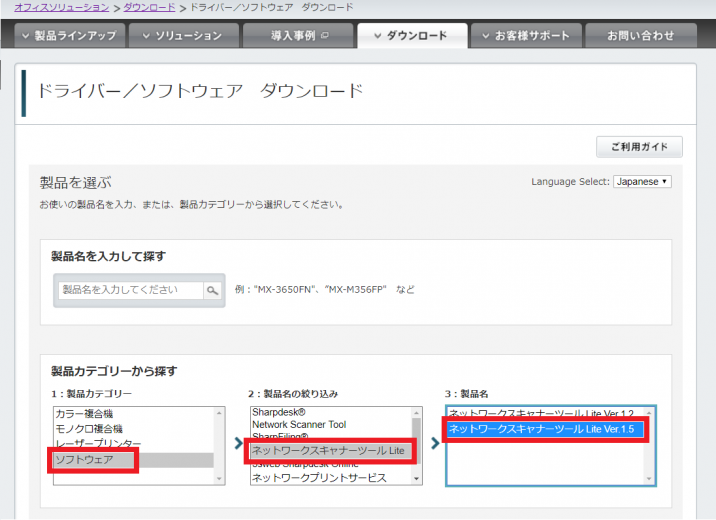Select the ダウンロード tab
Image resolution: width=716 pixels, height=520 pixels.
click(x=413, y=36)
